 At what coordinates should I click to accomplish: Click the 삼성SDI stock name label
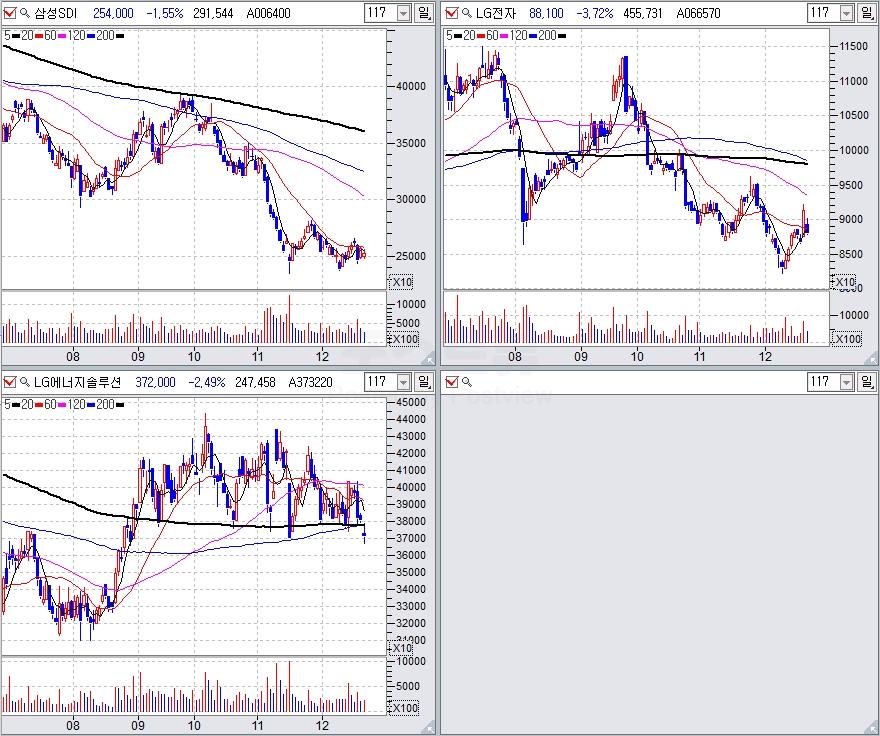(x=56, y=13)
